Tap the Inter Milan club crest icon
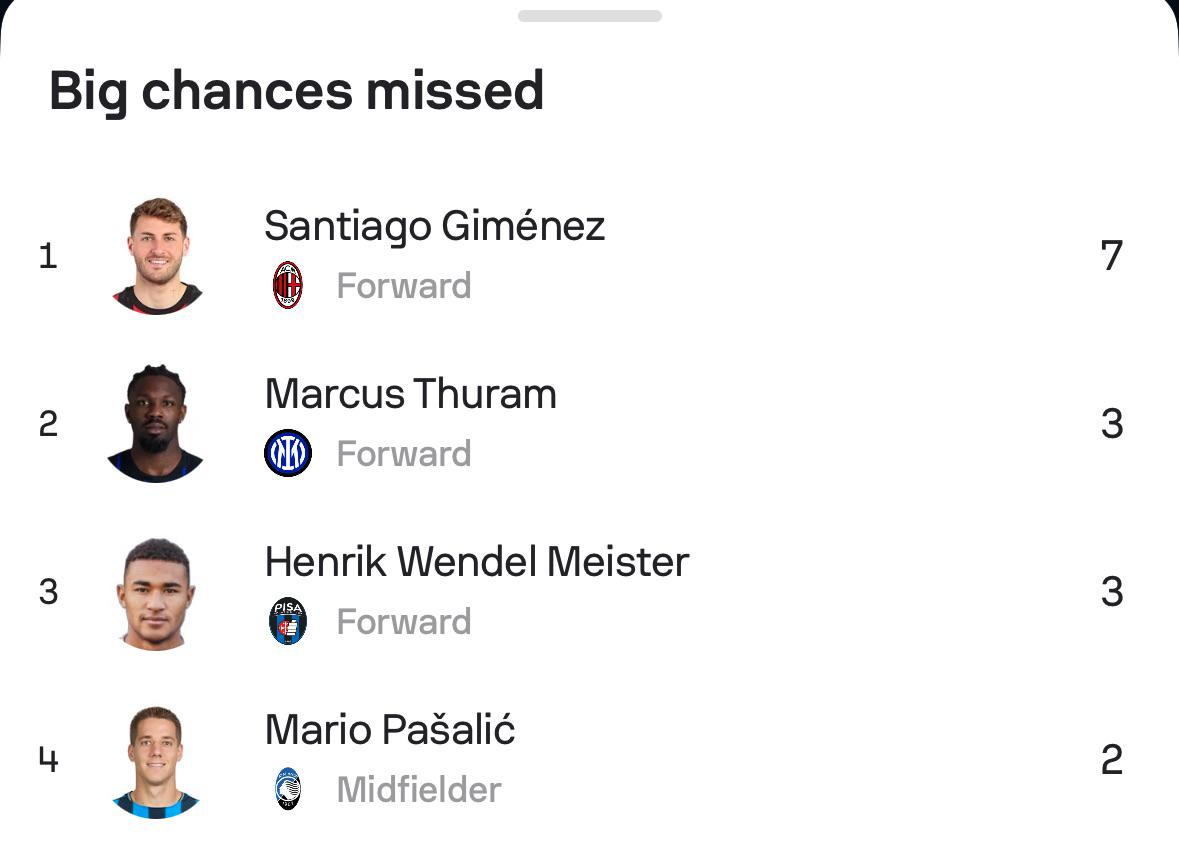 (288, 454)
